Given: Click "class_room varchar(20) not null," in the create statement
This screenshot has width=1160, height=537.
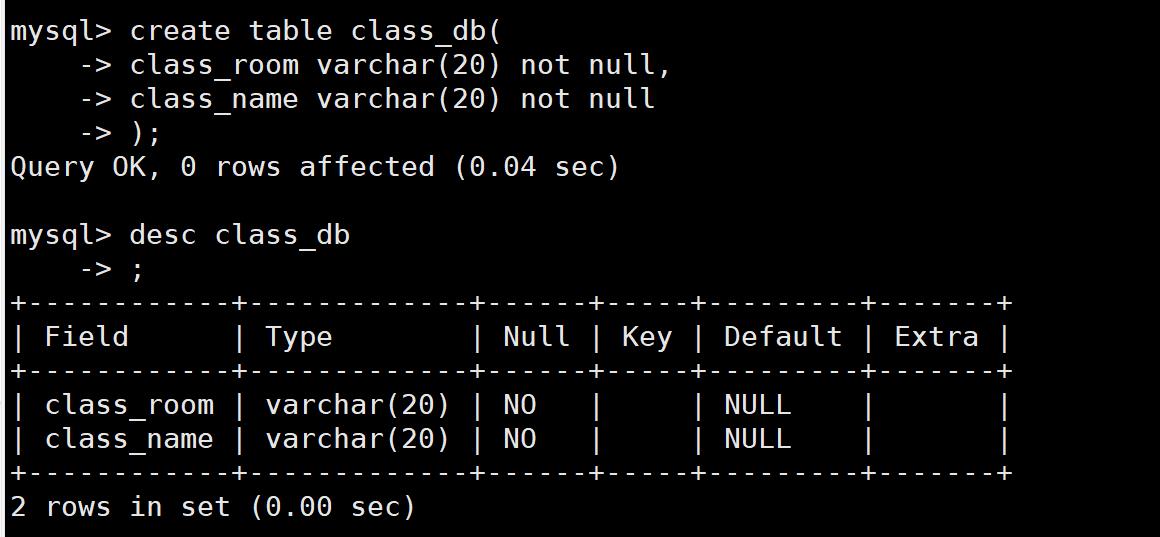Looking at the screenshot, I should click(x=400, y=65).
